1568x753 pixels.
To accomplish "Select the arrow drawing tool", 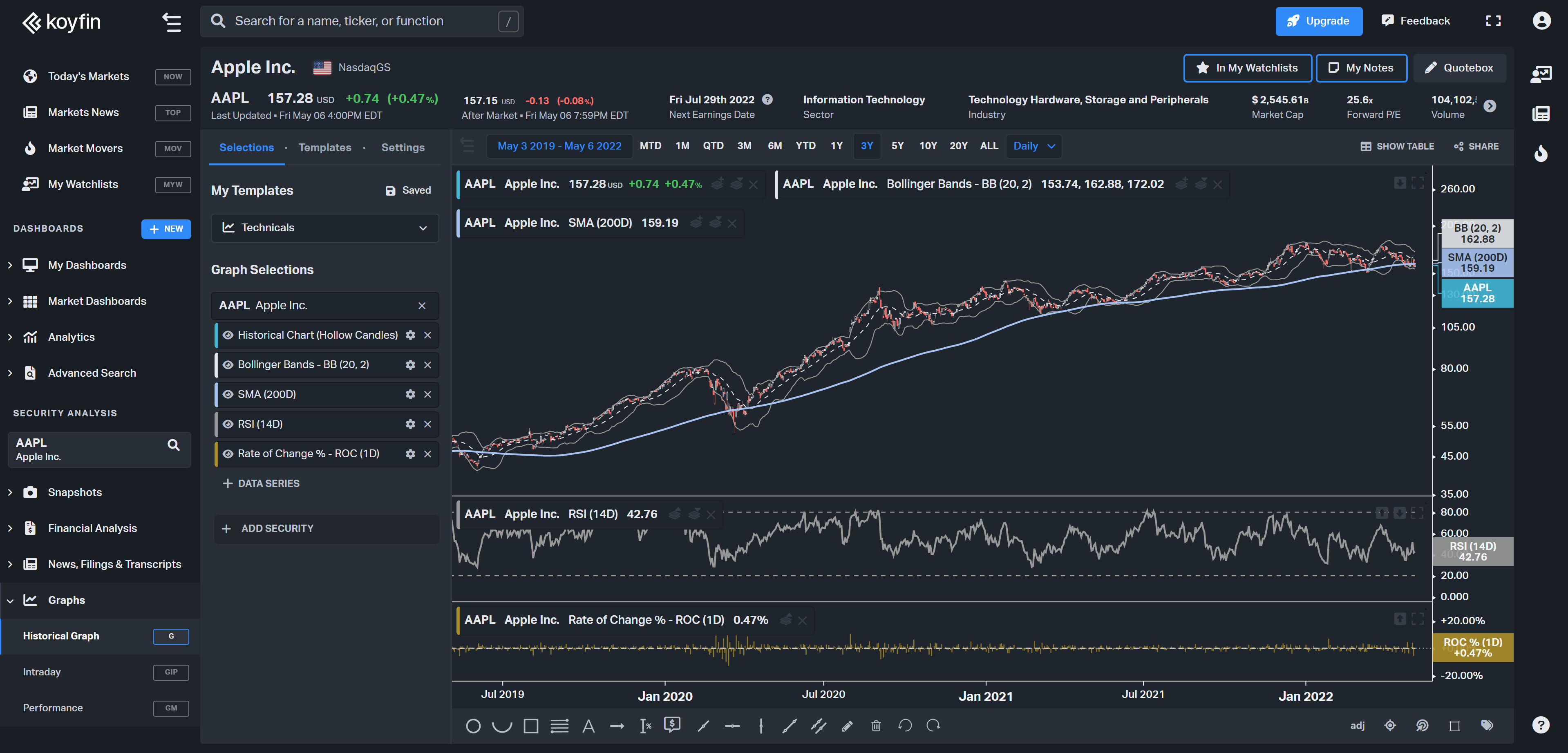I will pyautogui.click(x=617, y=726).
